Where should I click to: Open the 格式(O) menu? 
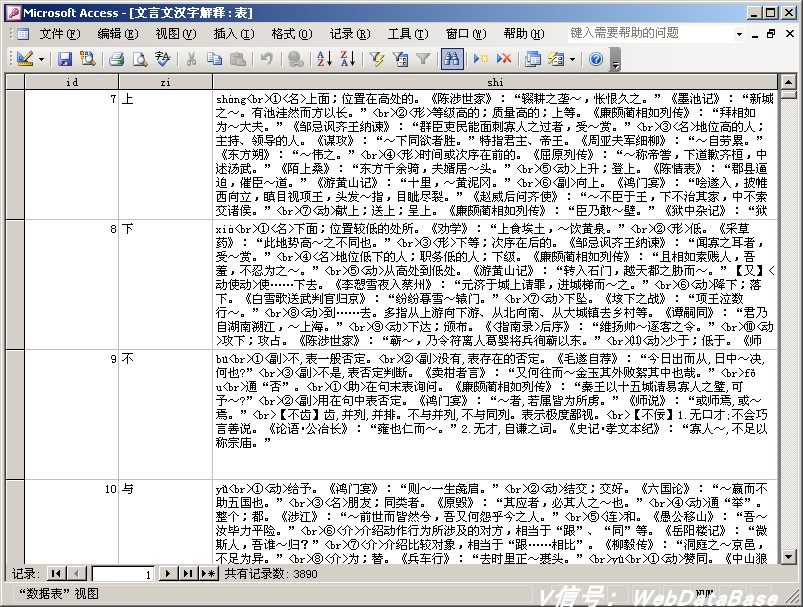pos(292,34)
